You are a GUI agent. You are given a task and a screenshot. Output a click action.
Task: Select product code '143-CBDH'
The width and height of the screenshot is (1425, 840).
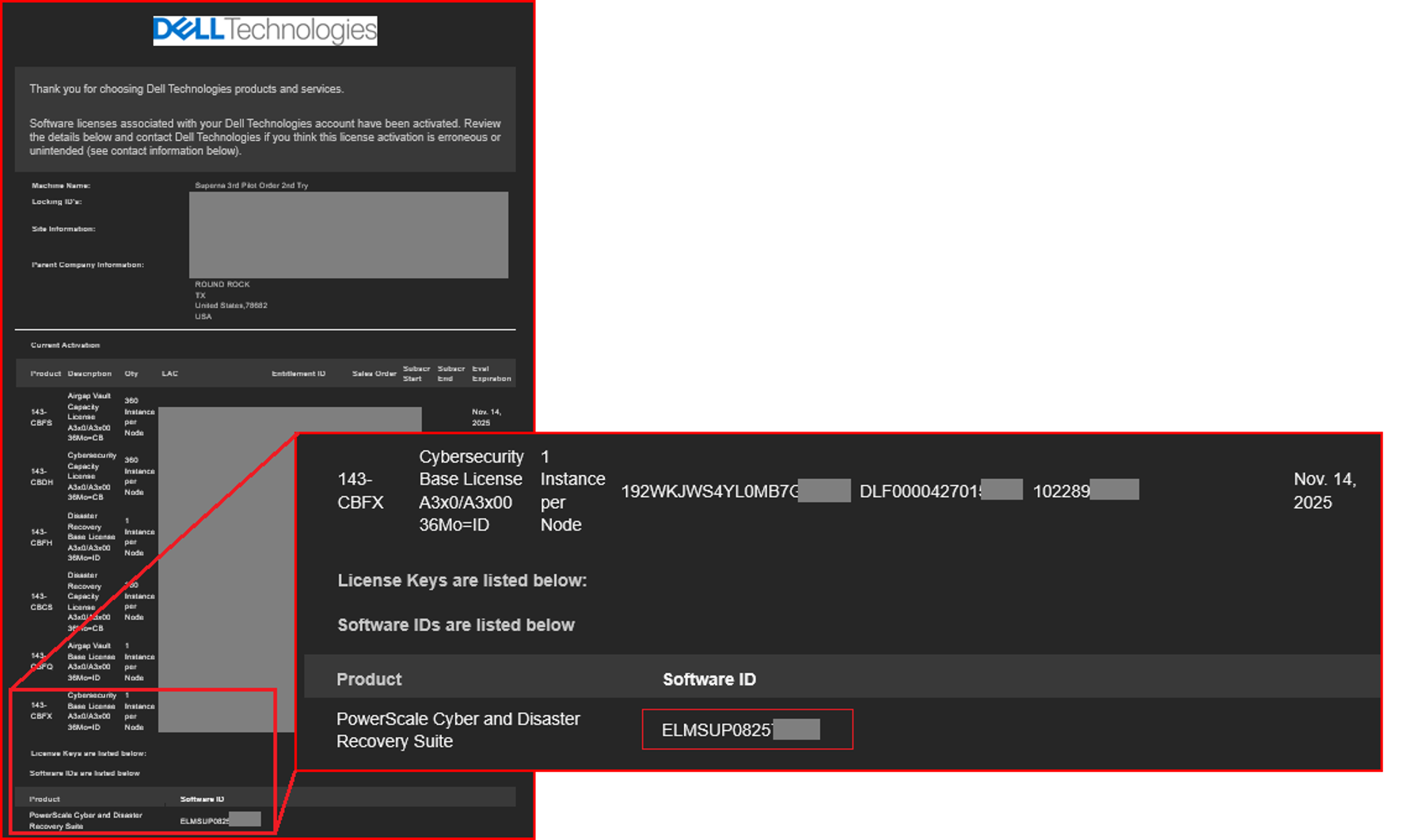[x=42, y=477]
